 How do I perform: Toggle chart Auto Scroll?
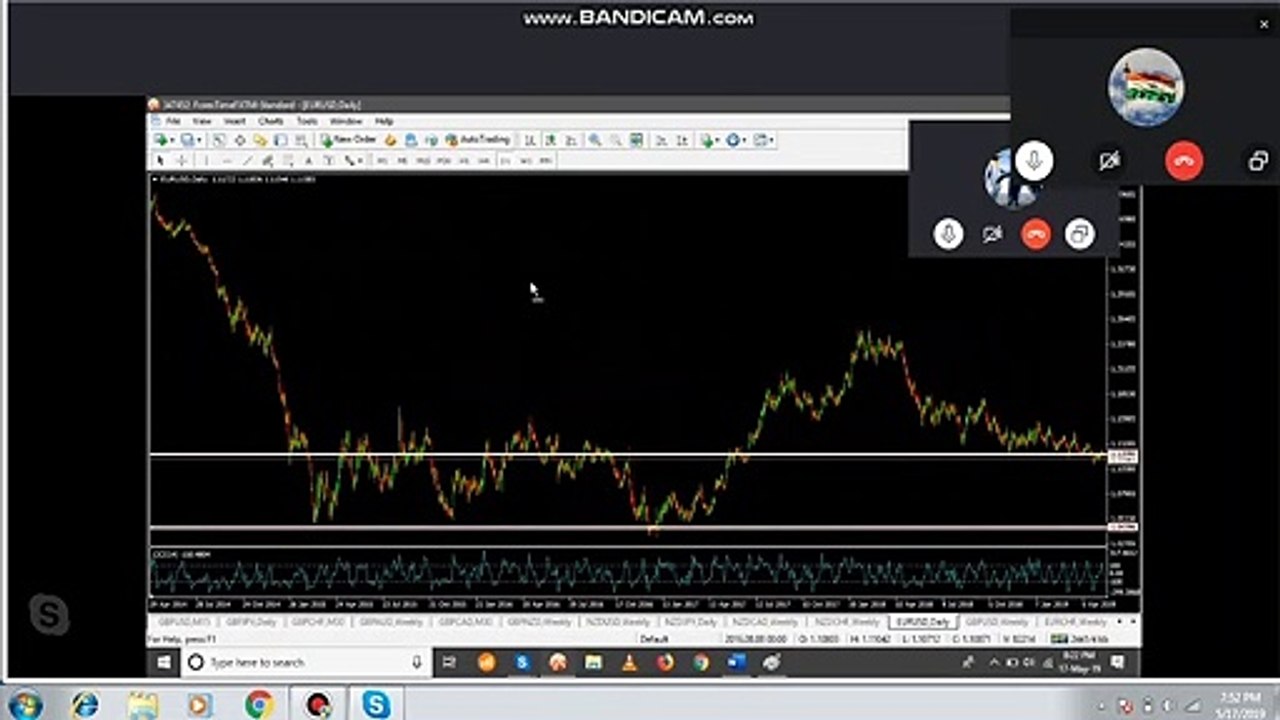coord(661,140)
